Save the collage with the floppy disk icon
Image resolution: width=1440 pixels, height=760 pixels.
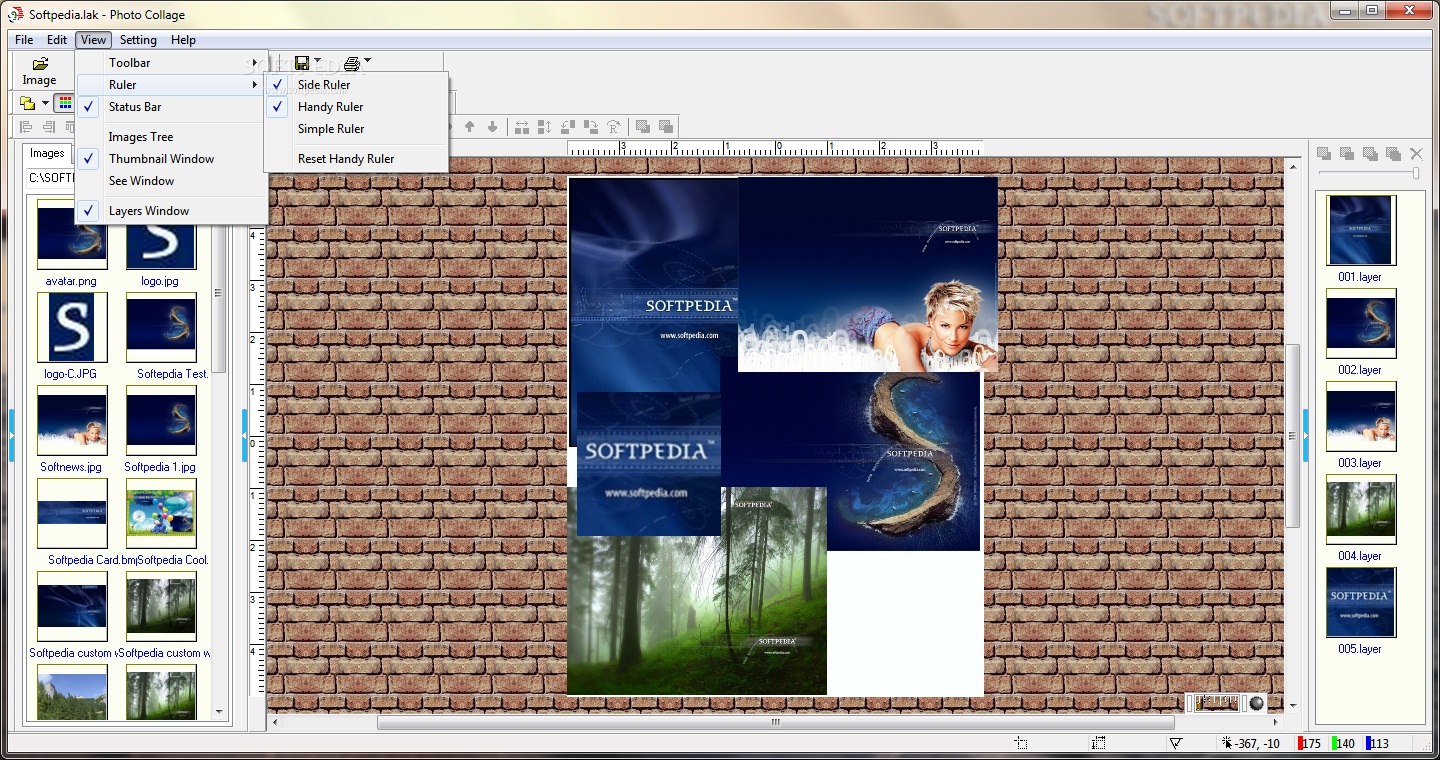tap(301, 63)
